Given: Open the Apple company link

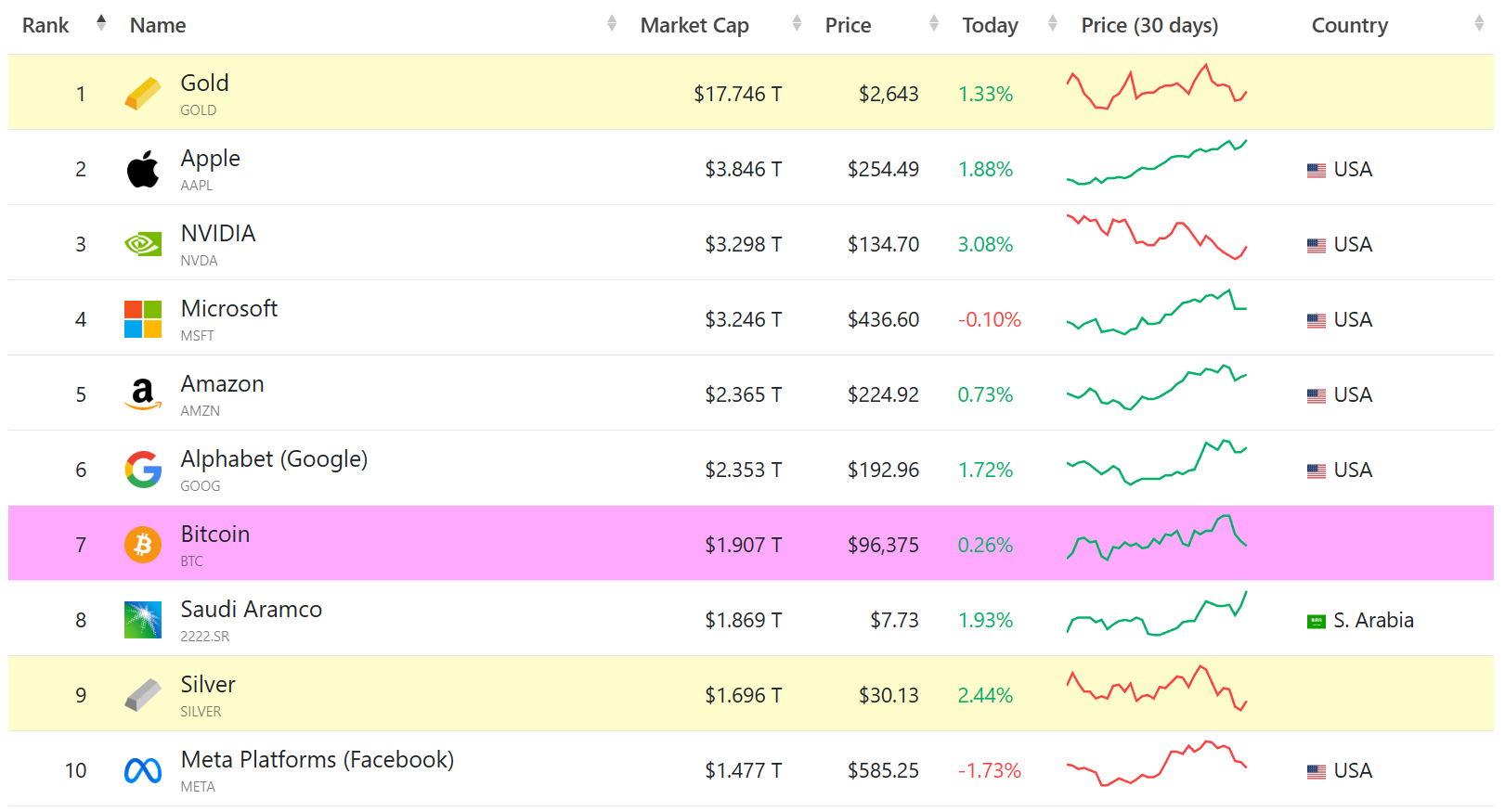Looking at the screenshot, I should coord(210,158).
